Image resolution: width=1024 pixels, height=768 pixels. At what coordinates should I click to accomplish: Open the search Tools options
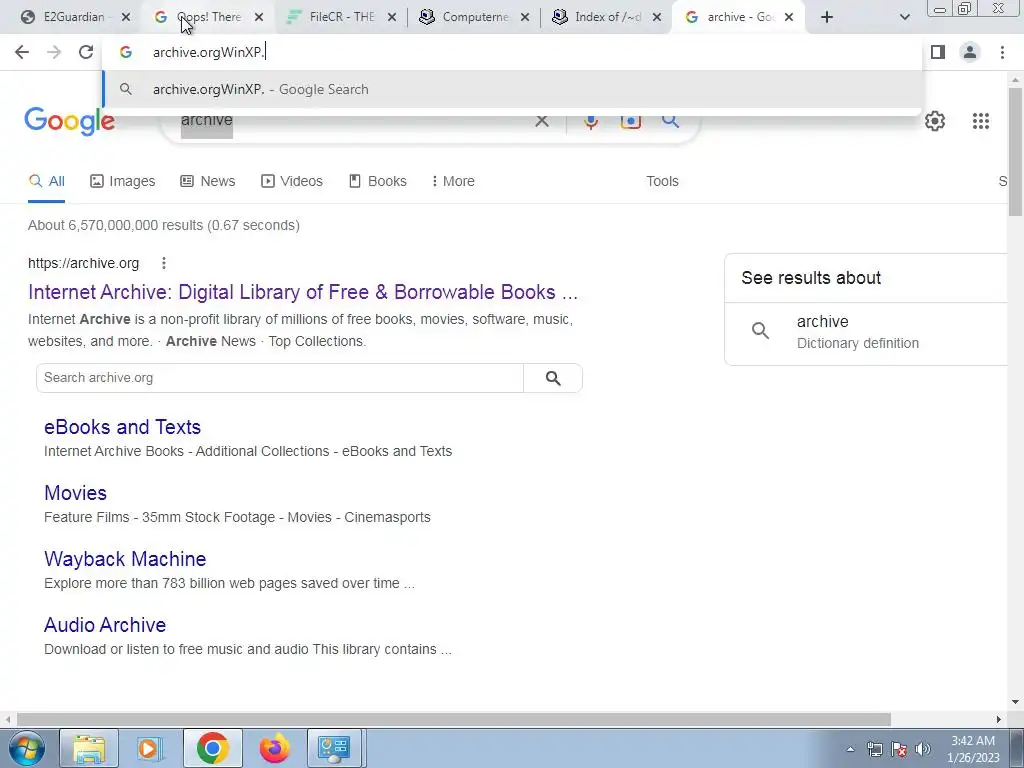coord(662,182)
